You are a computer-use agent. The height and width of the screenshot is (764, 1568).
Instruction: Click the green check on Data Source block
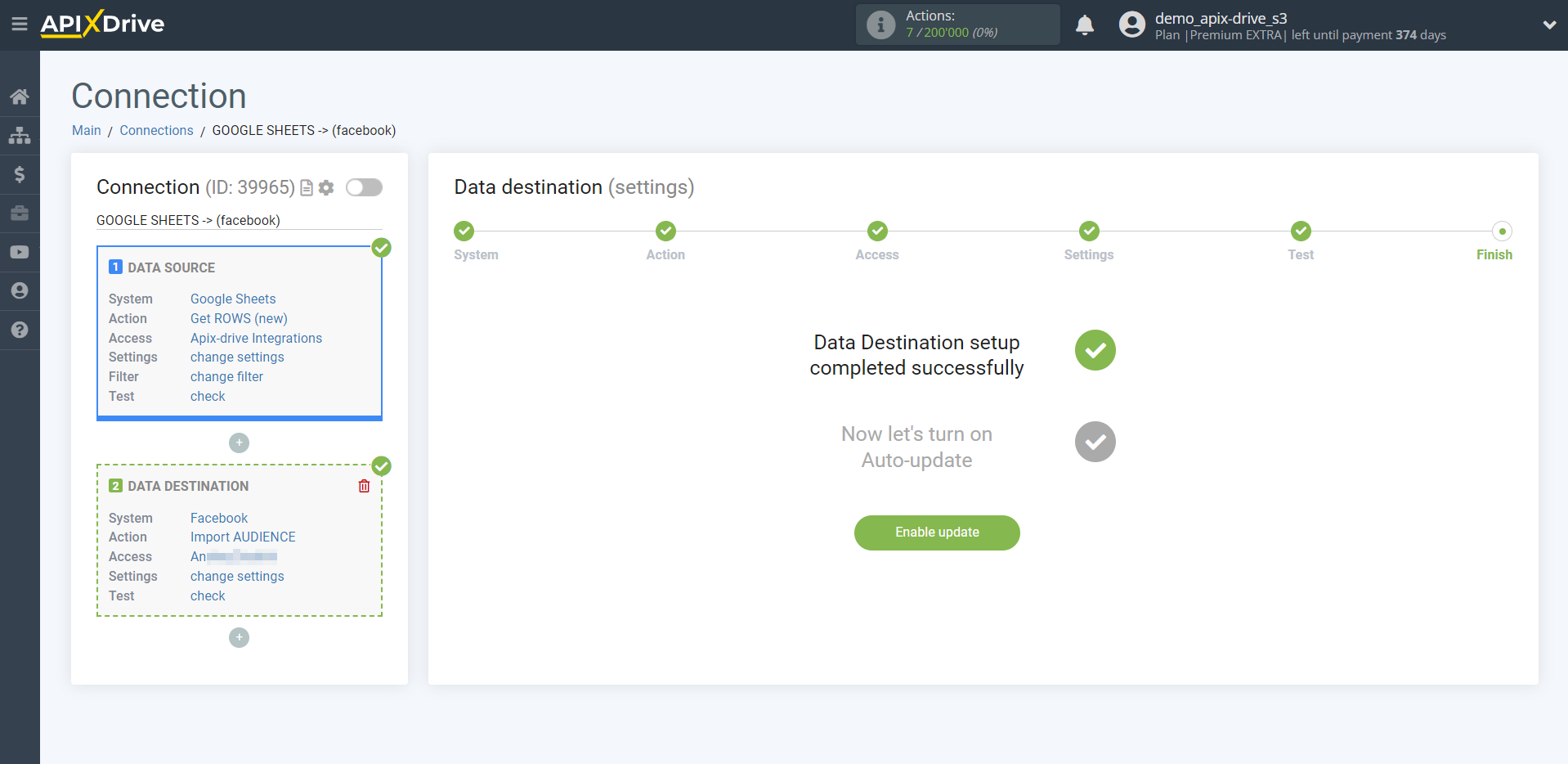(x=381, y=248)
